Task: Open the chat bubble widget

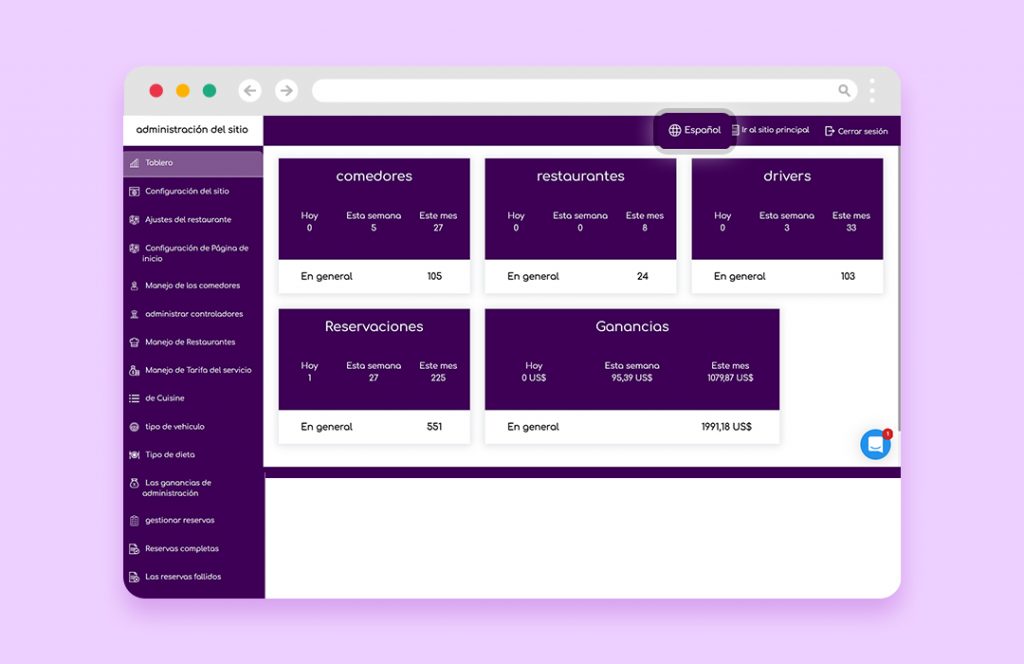Action: (875, 445)
